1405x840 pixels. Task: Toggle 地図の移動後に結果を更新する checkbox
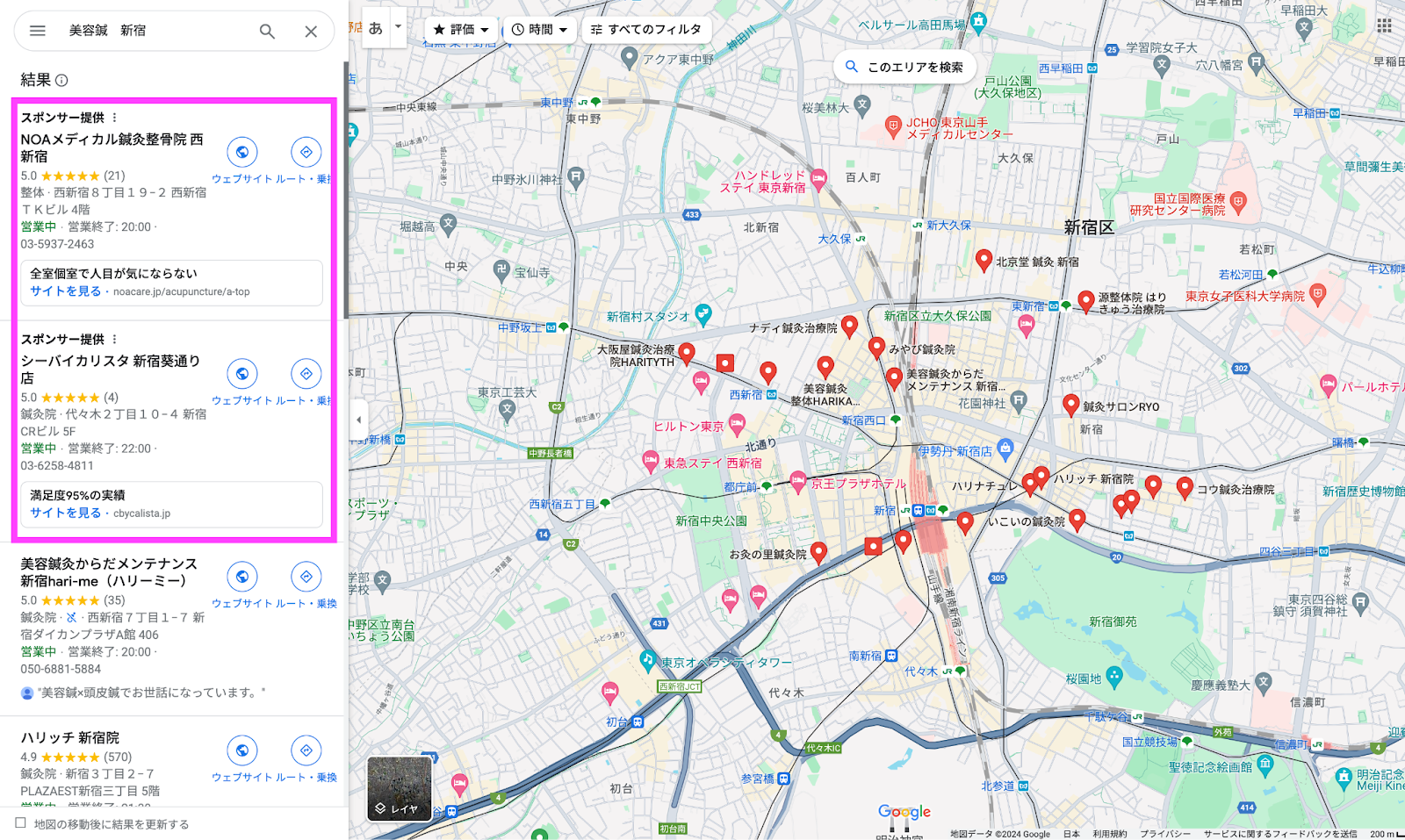tap(20, 823)
